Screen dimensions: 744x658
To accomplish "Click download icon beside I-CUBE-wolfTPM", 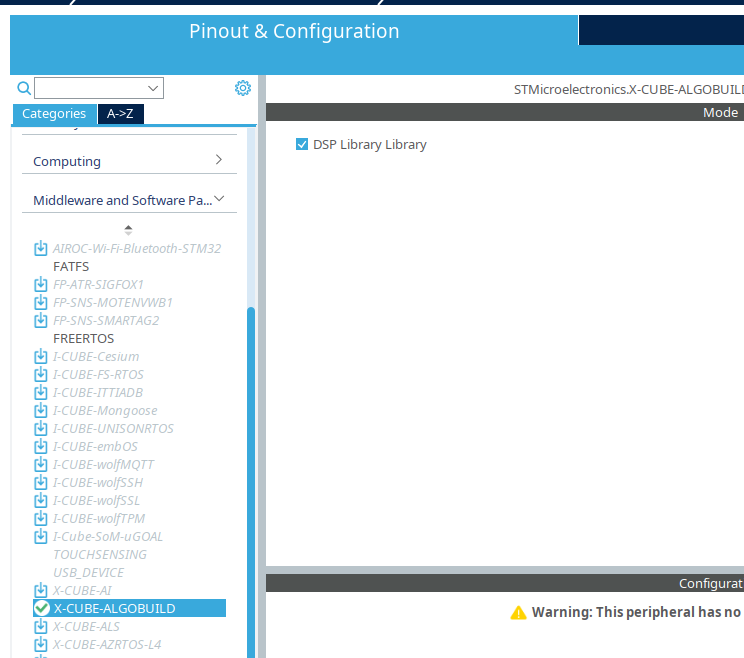I will 41,519.
